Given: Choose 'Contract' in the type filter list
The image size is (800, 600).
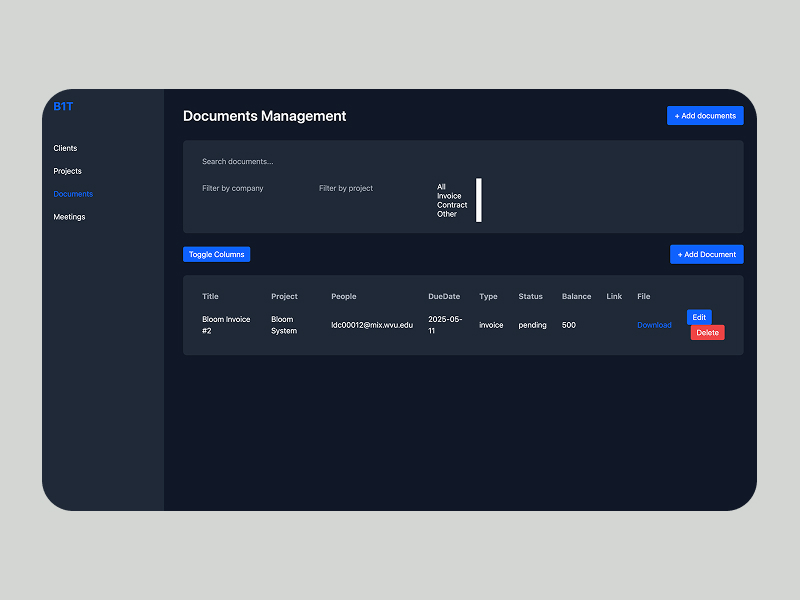Looking at the screenshot, I should pyautogui.click(x=452, y=205).
